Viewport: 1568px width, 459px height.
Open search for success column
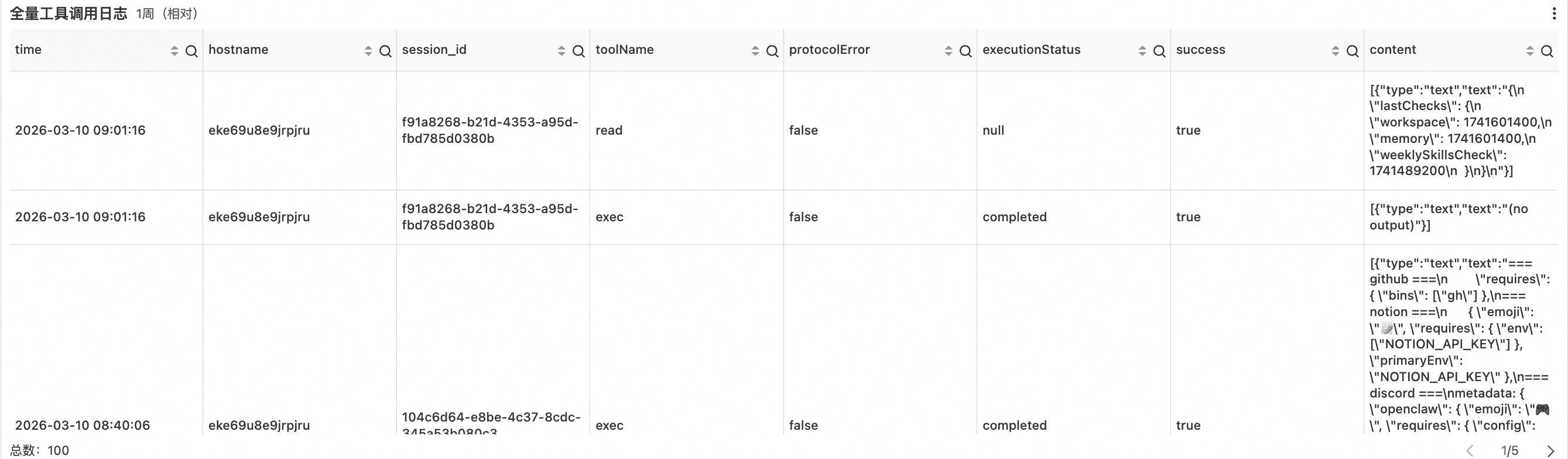1353,51
